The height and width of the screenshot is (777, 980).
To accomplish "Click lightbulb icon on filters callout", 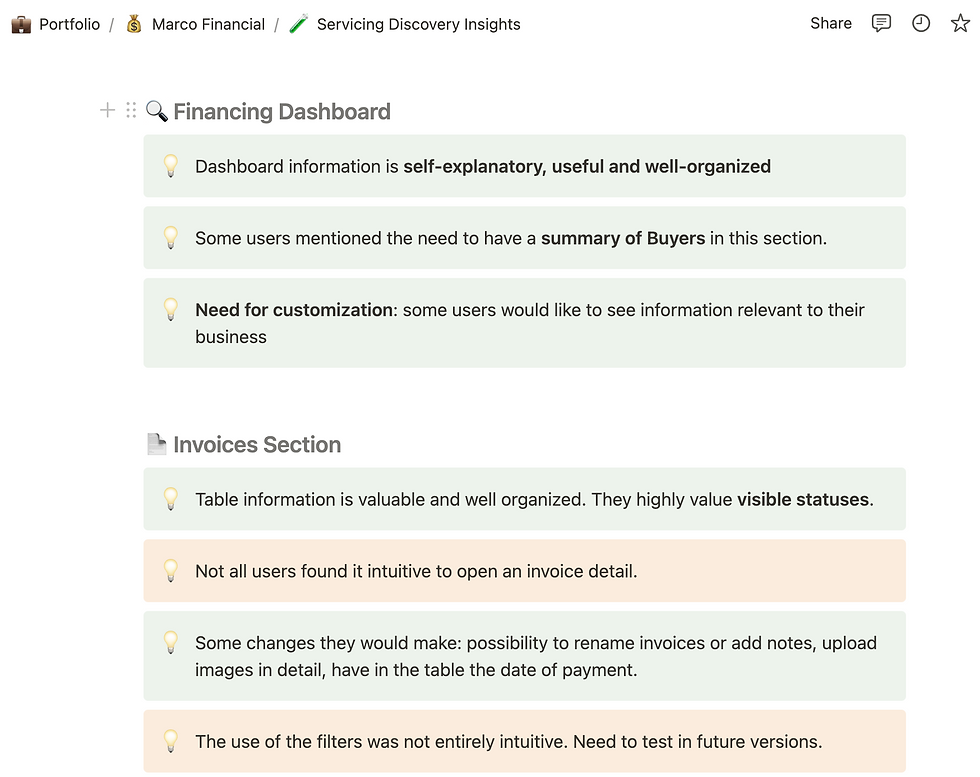I will pos(171,741).
